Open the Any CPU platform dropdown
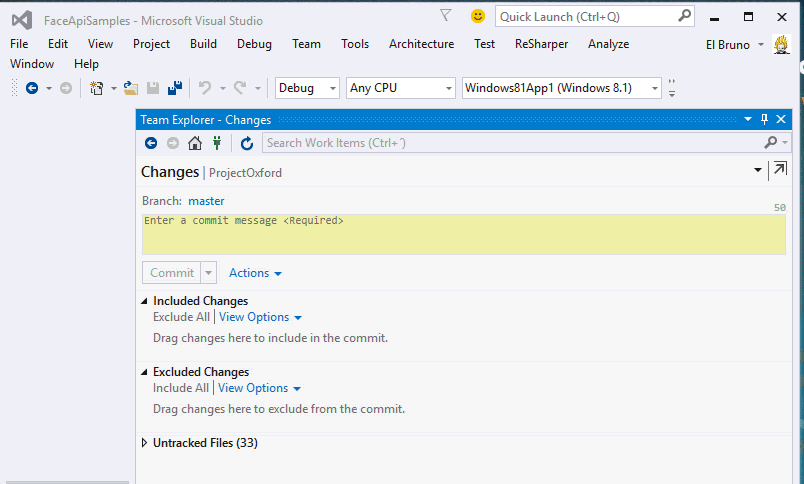Screen dimensions: 804x484 [x=400, y=88]
